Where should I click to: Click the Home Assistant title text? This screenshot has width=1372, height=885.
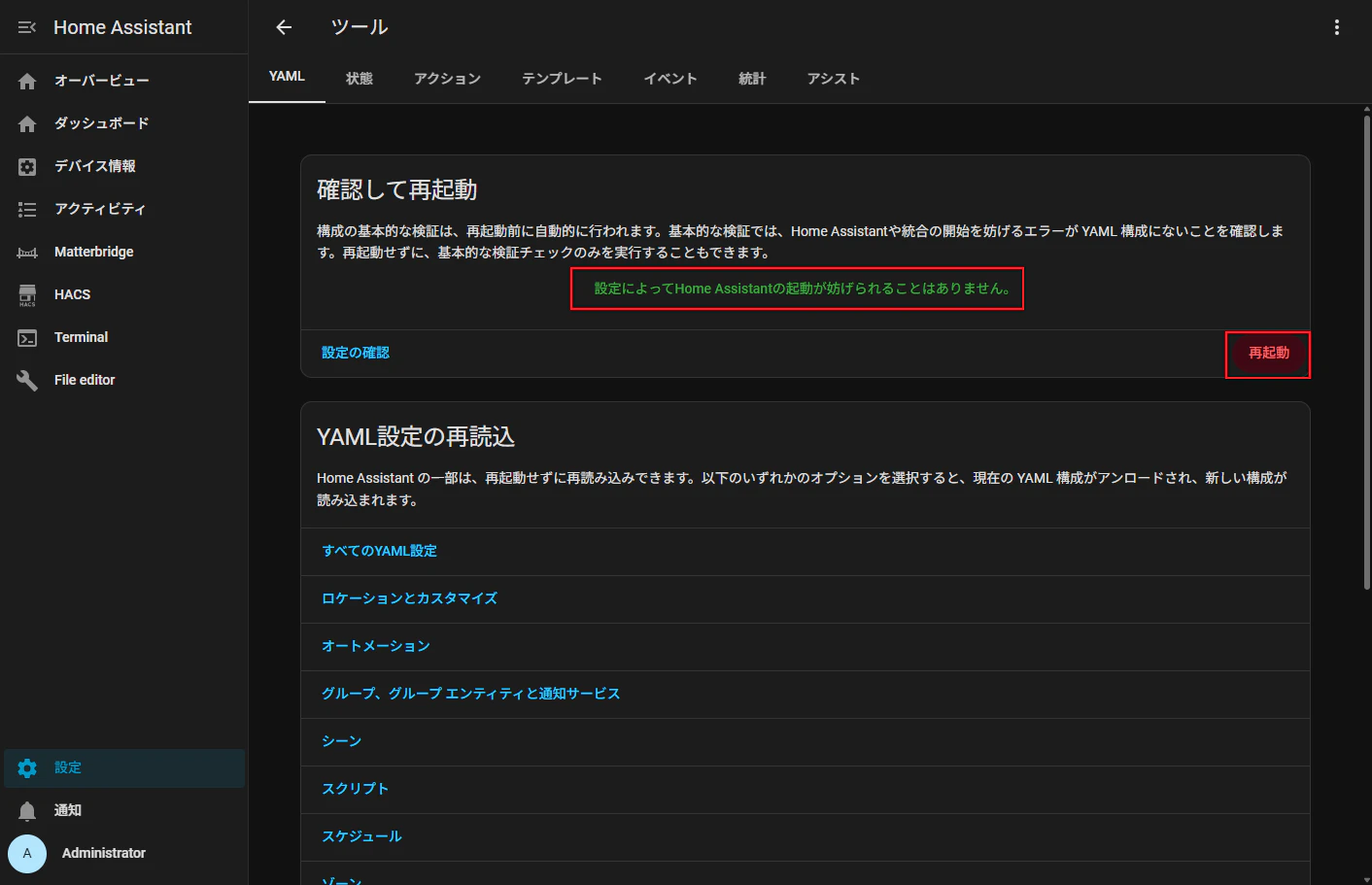(x=122, y=27)
